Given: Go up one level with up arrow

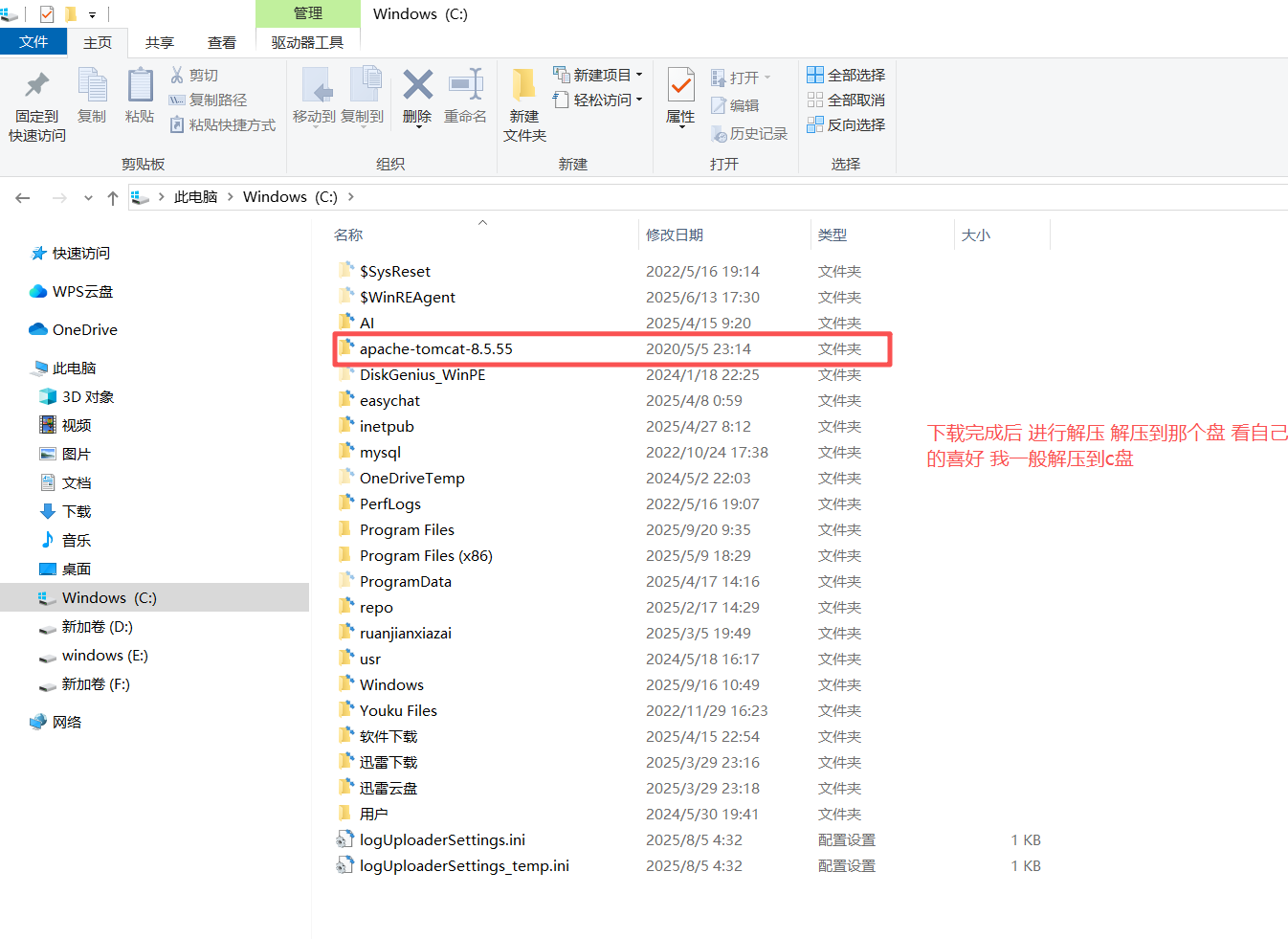Looking at the screenshot, I should point(113,198).
